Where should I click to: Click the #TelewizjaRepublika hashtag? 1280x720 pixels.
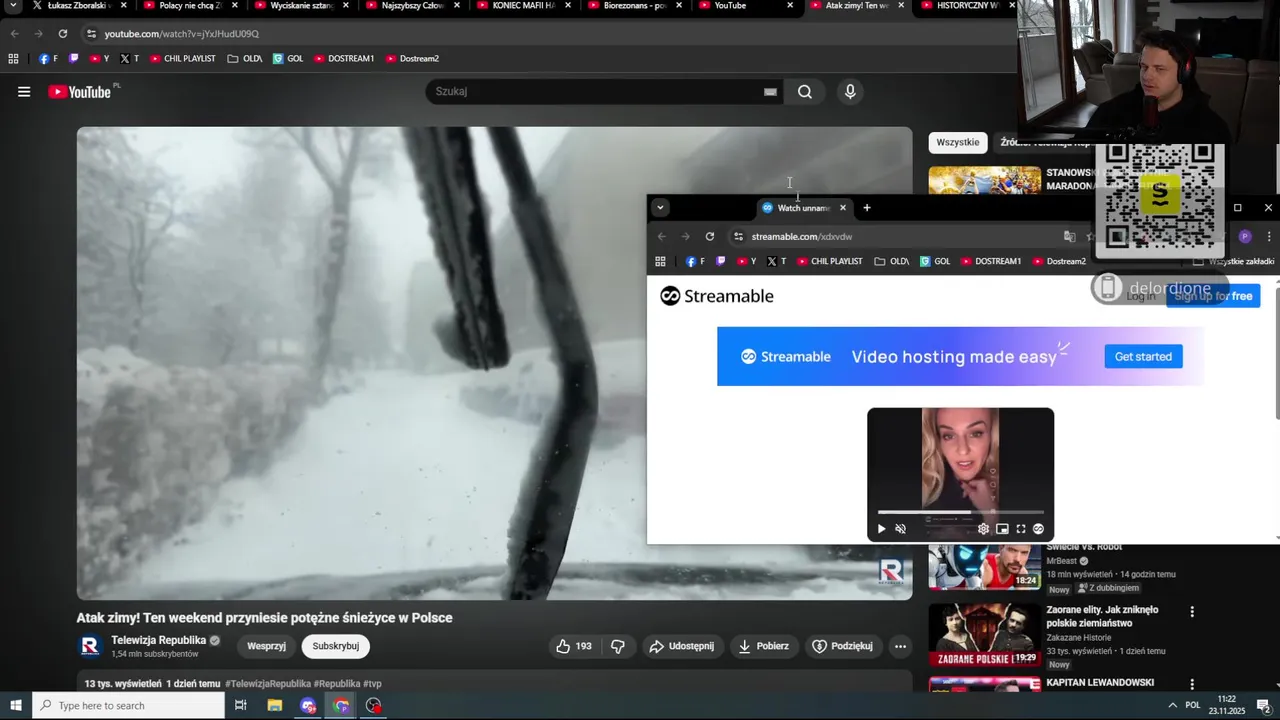pyautogui.click(x=268, y=684)
